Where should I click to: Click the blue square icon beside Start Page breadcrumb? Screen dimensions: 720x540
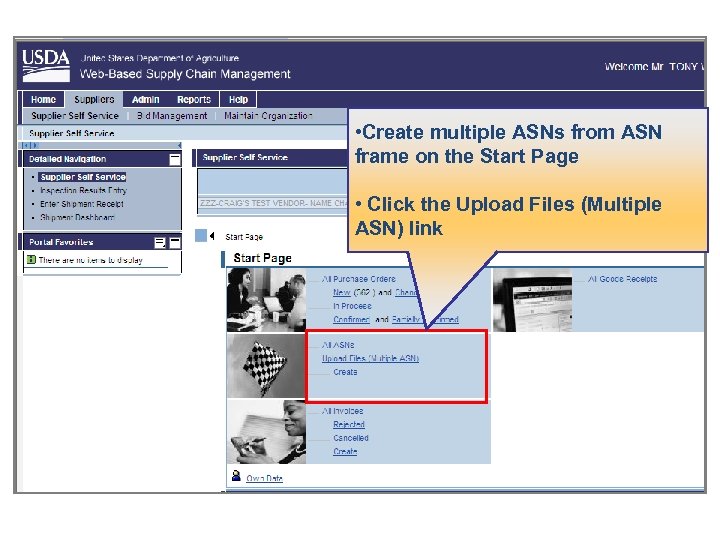(x=201, y=236)
